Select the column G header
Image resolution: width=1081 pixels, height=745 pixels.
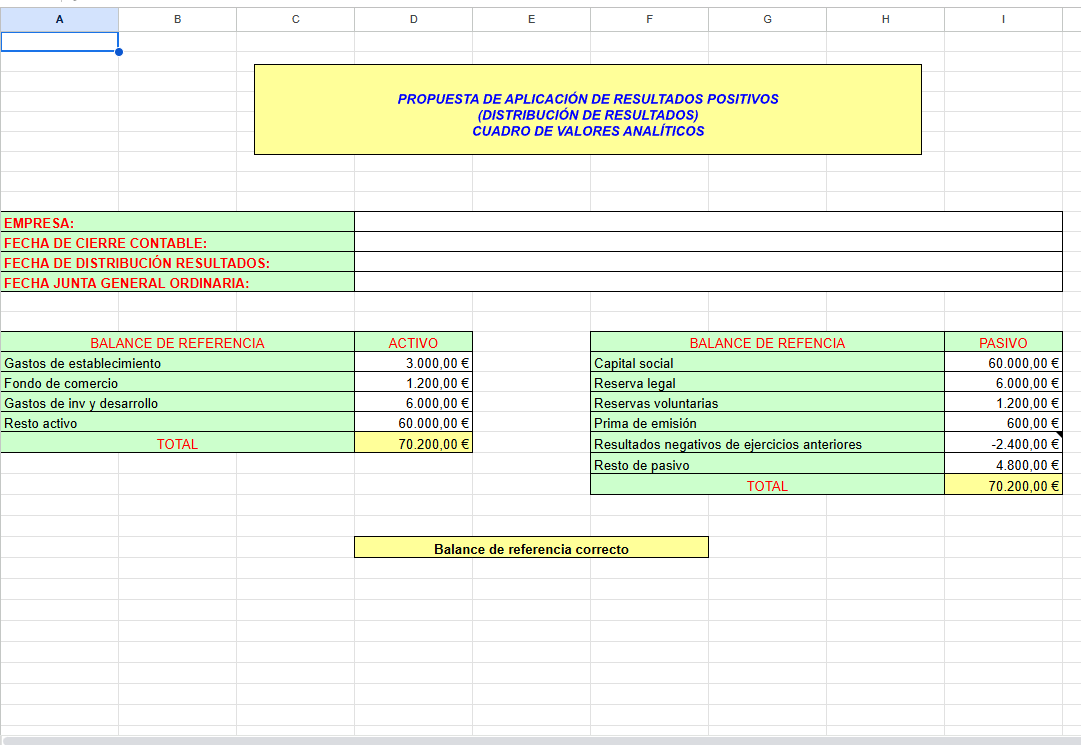click(767, 19)
